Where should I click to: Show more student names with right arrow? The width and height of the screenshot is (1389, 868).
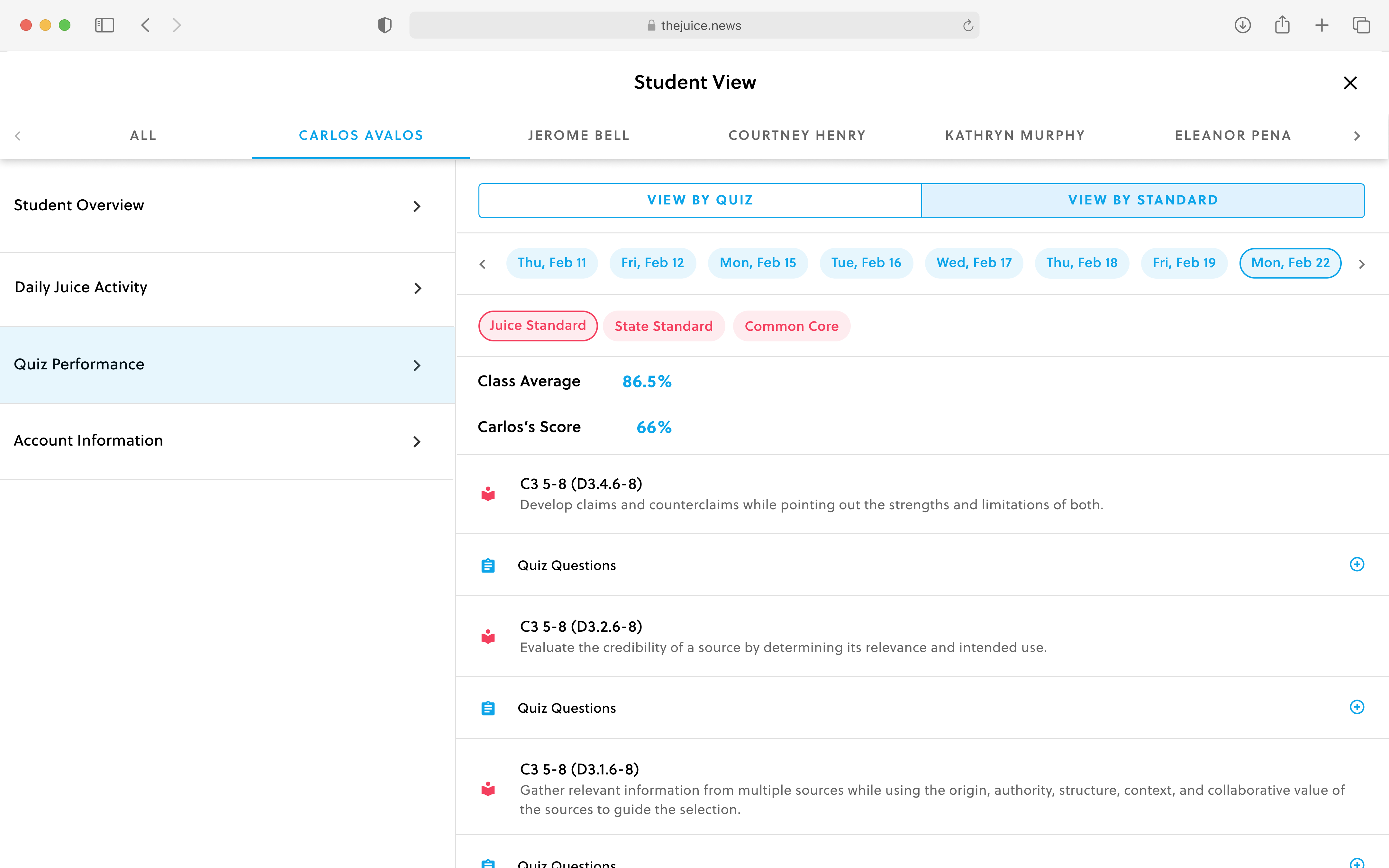pyautogui.click(x=1357, y=136)
